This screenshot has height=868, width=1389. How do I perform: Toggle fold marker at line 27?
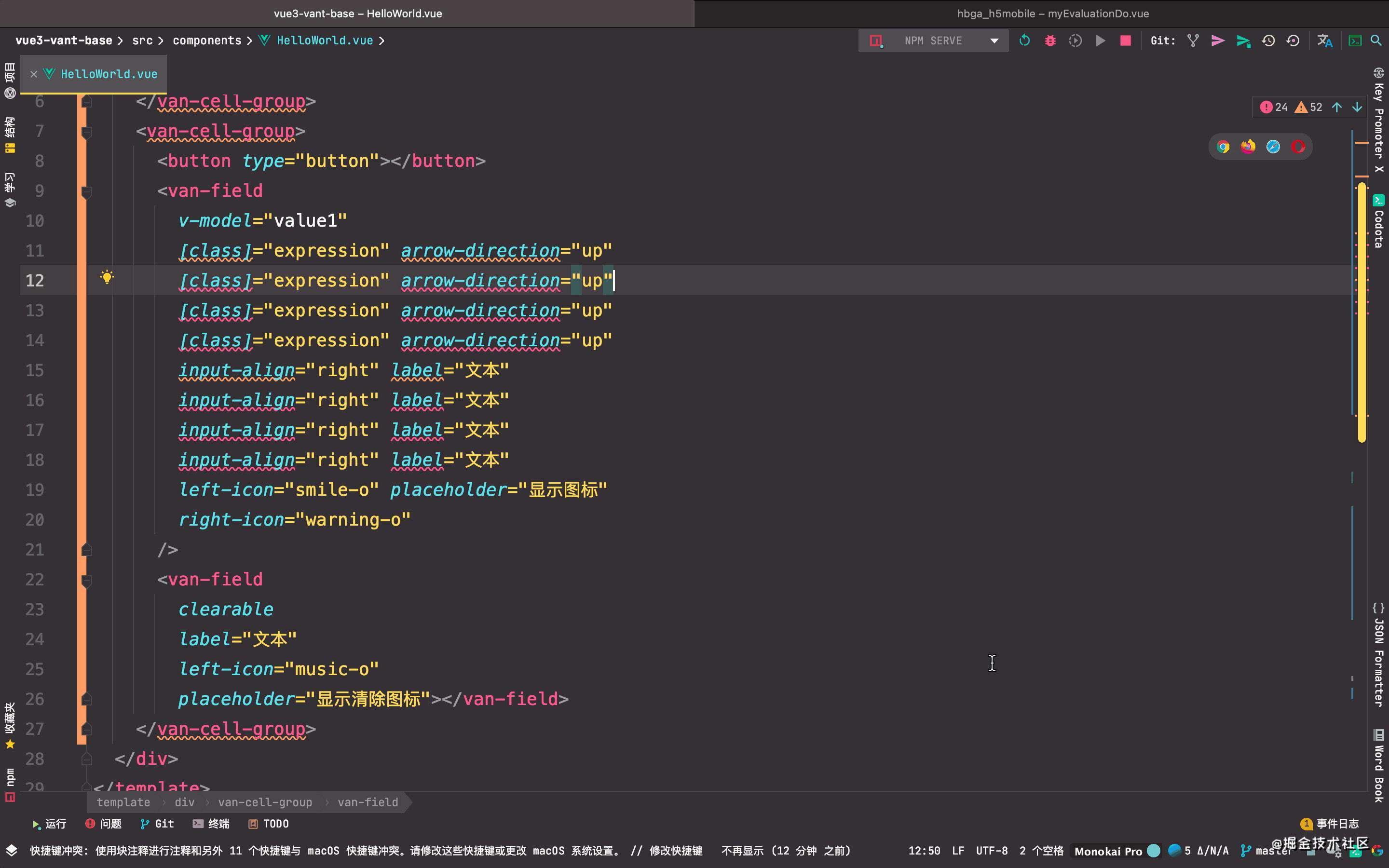(x=87, y=729)
